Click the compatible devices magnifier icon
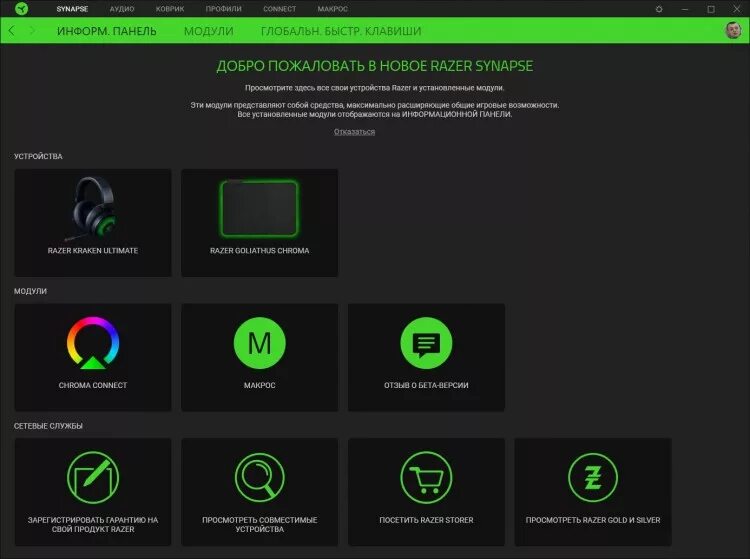Viewport: 750px width, 559px height. 260,478
